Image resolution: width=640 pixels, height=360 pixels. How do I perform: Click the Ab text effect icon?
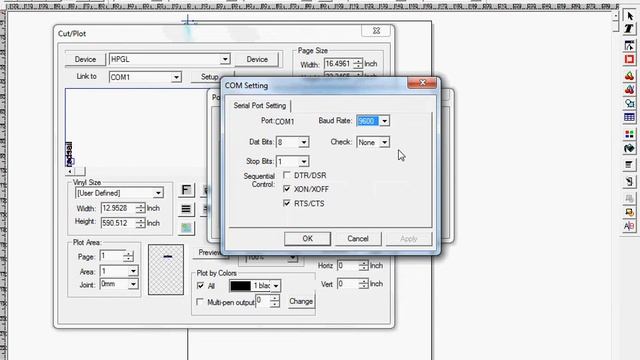pyautogui.click(x=629, y=226)
